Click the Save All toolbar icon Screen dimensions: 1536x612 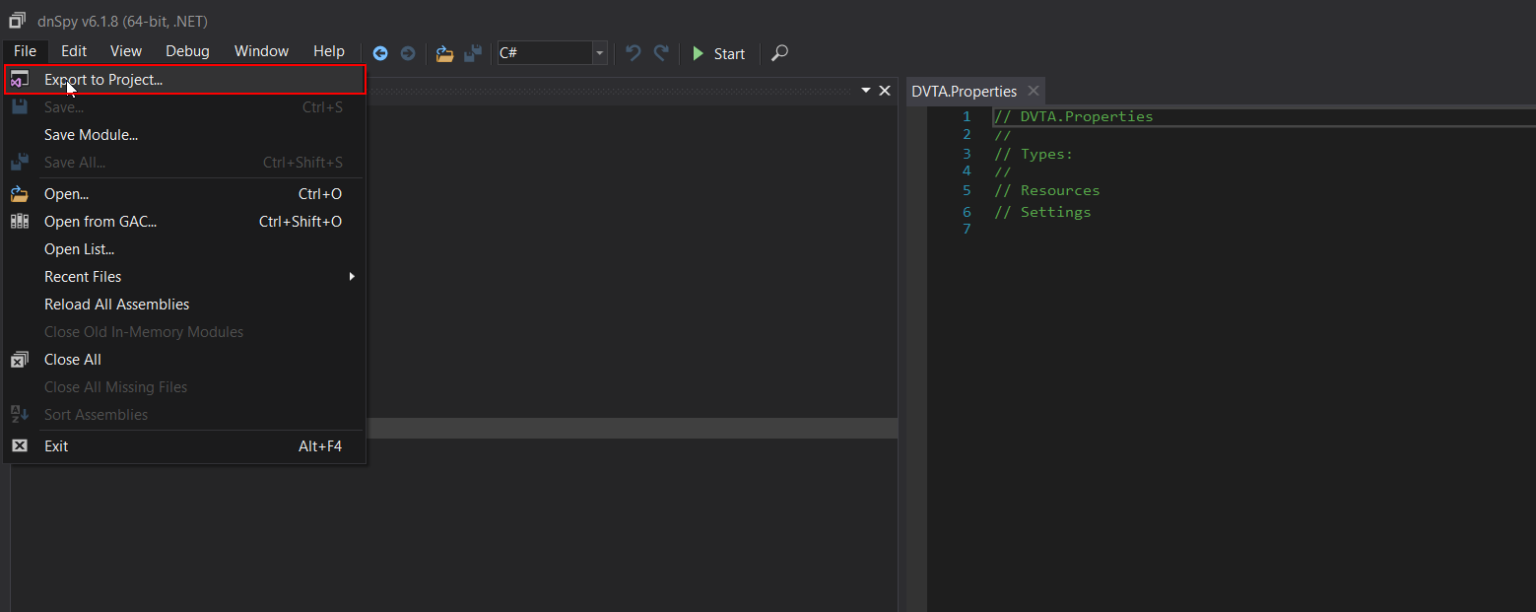pyautogui.click(x=473, y=53)
